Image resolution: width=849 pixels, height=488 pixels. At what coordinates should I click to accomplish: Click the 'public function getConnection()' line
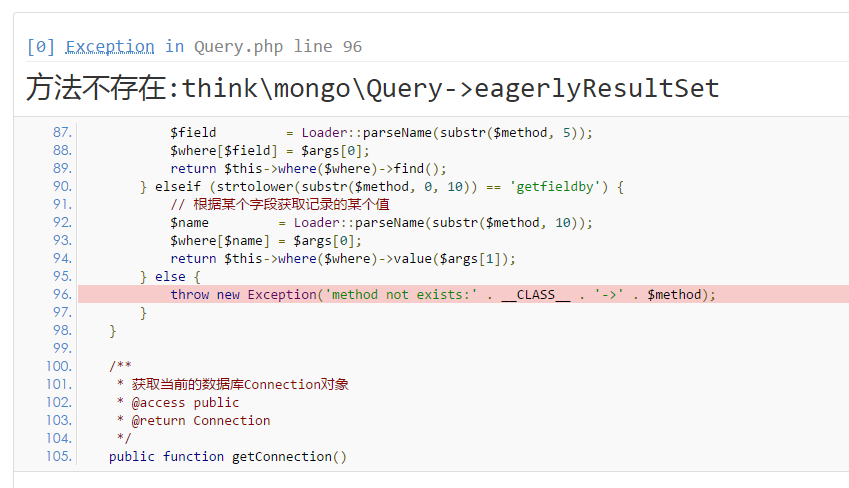(228, 456)
